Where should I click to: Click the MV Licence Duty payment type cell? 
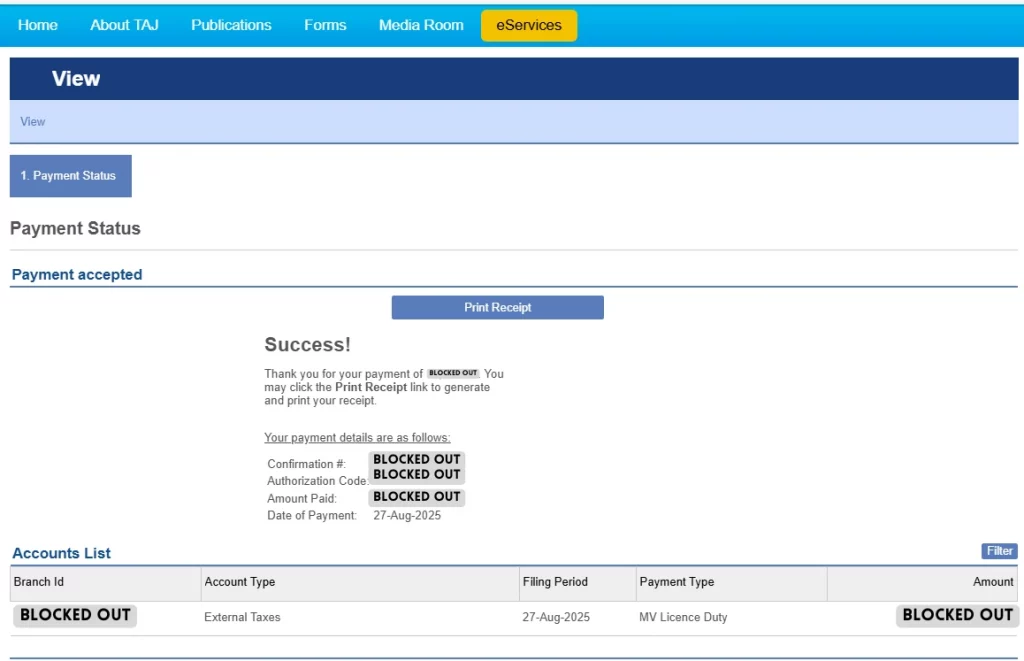click(x=683, y=617)
